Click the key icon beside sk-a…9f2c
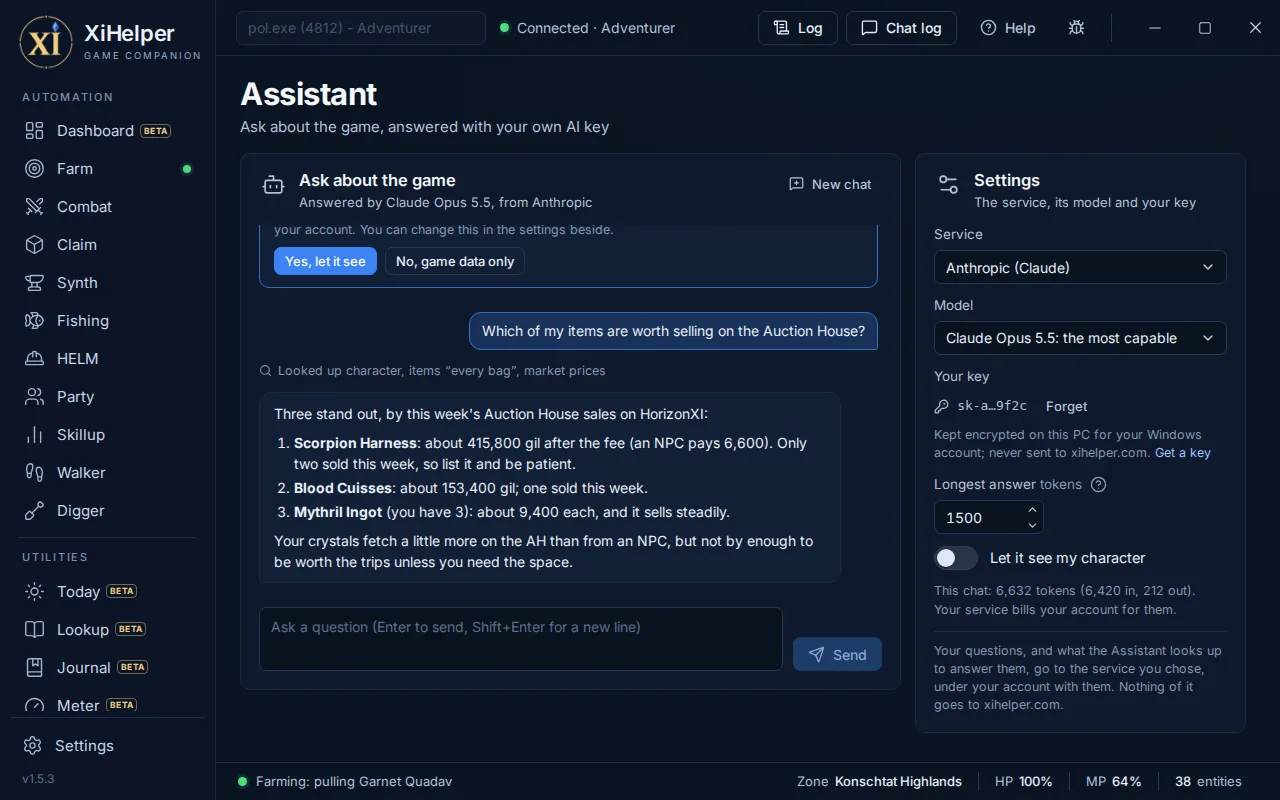Viewport: 1280px width, 800px height. click(x=941, y=407)
